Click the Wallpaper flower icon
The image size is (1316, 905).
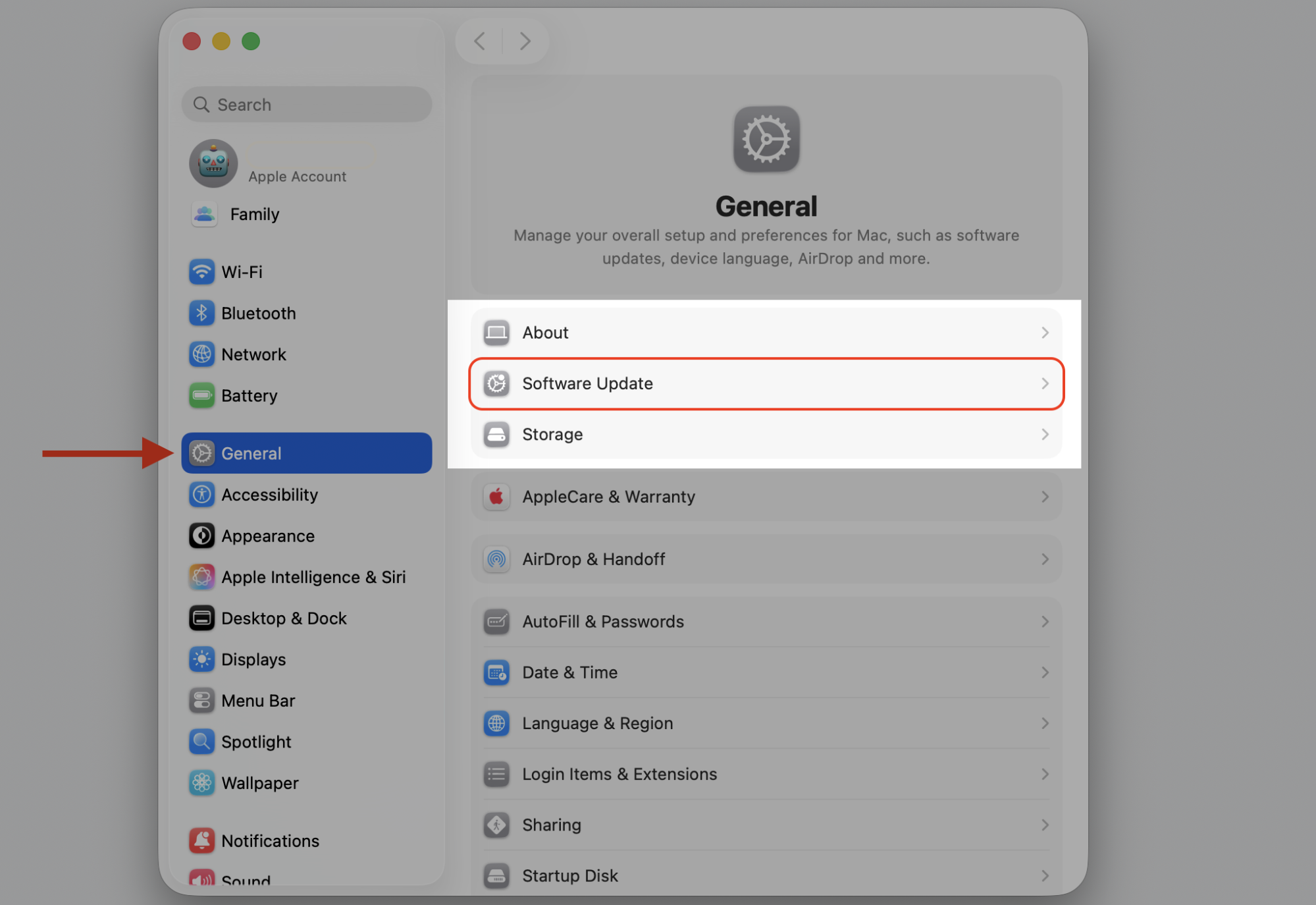201,783
